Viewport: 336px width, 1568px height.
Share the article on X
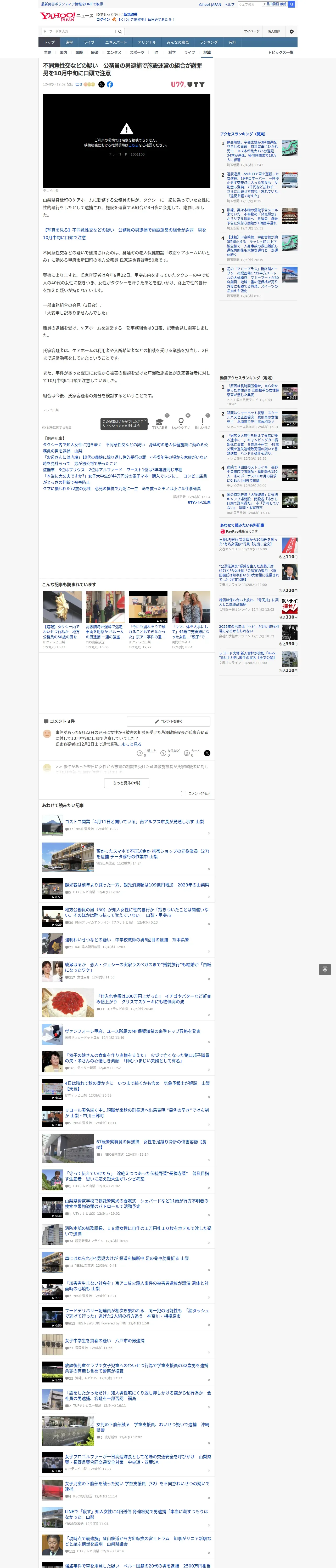click(101, 85)
